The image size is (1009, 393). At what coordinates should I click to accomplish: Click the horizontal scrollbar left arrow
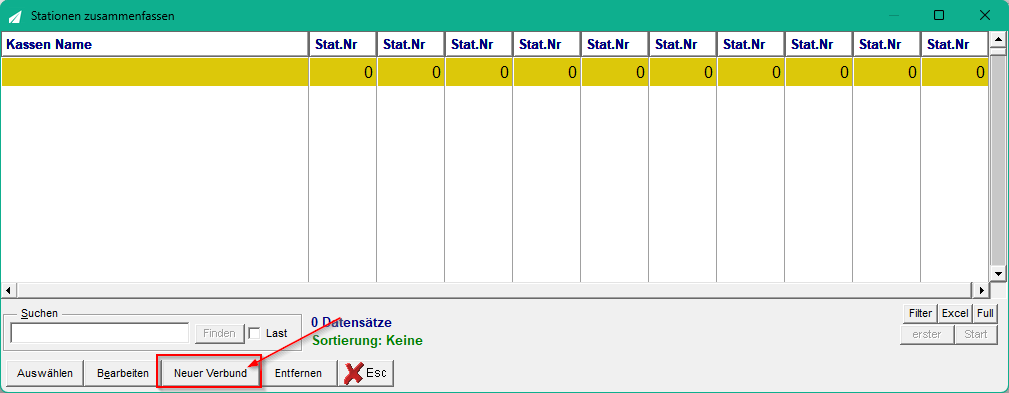pos(8,289)
